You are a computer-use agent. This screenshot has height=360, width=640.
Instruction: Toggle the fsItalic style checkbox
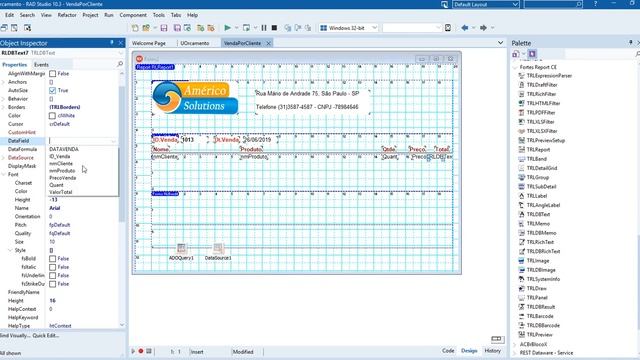pyautogui.click(x=52, y=267)
